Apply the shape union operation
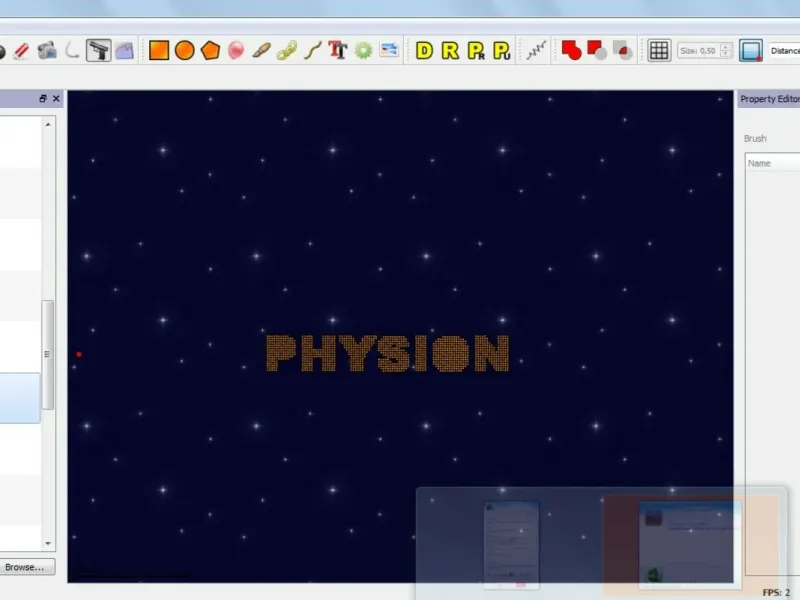Screen dimensions: 800x600 point(571,51)
